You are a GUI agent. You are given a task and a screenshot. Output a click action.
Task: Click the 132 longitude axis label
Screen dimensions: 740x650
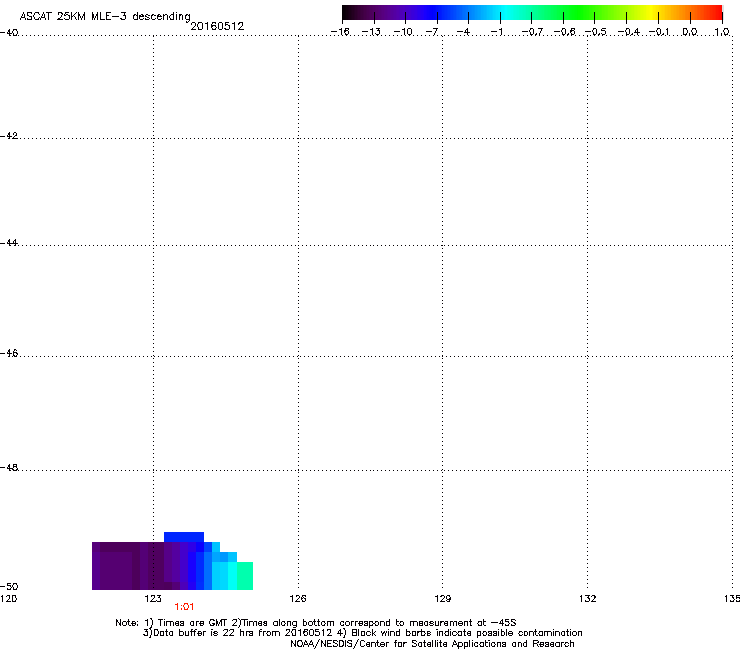point(588,599)
